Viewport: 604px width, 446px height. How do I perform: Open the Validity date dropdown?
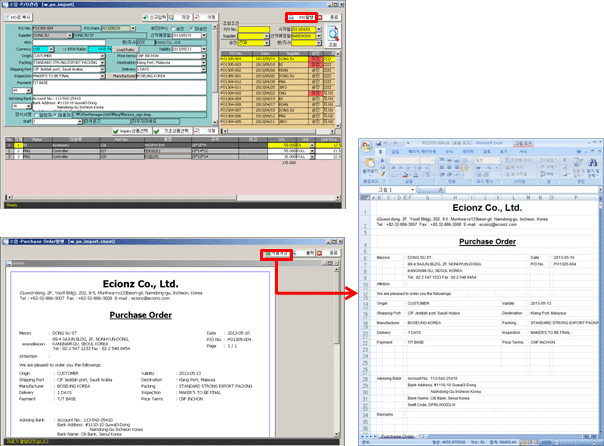coord(204,49)
